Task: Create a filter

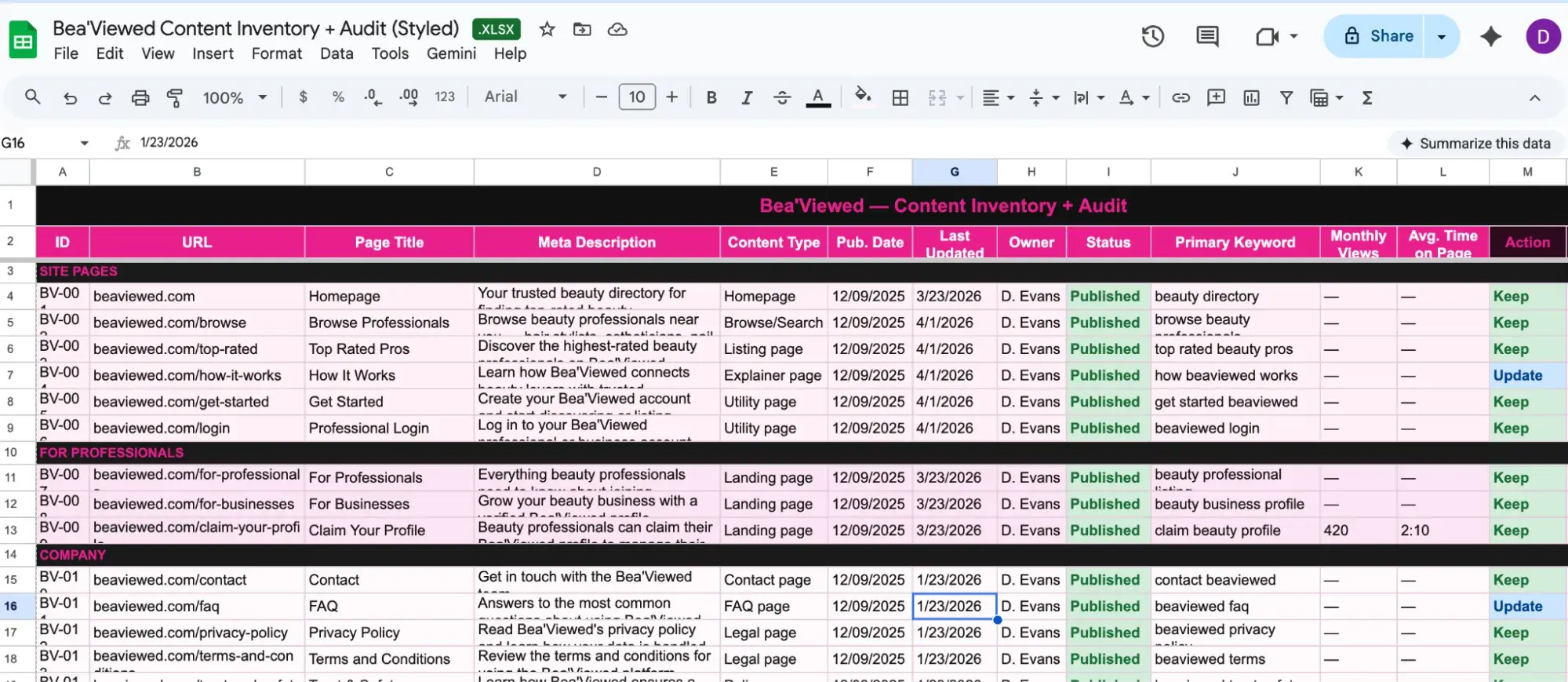Action: (1286, 98)
